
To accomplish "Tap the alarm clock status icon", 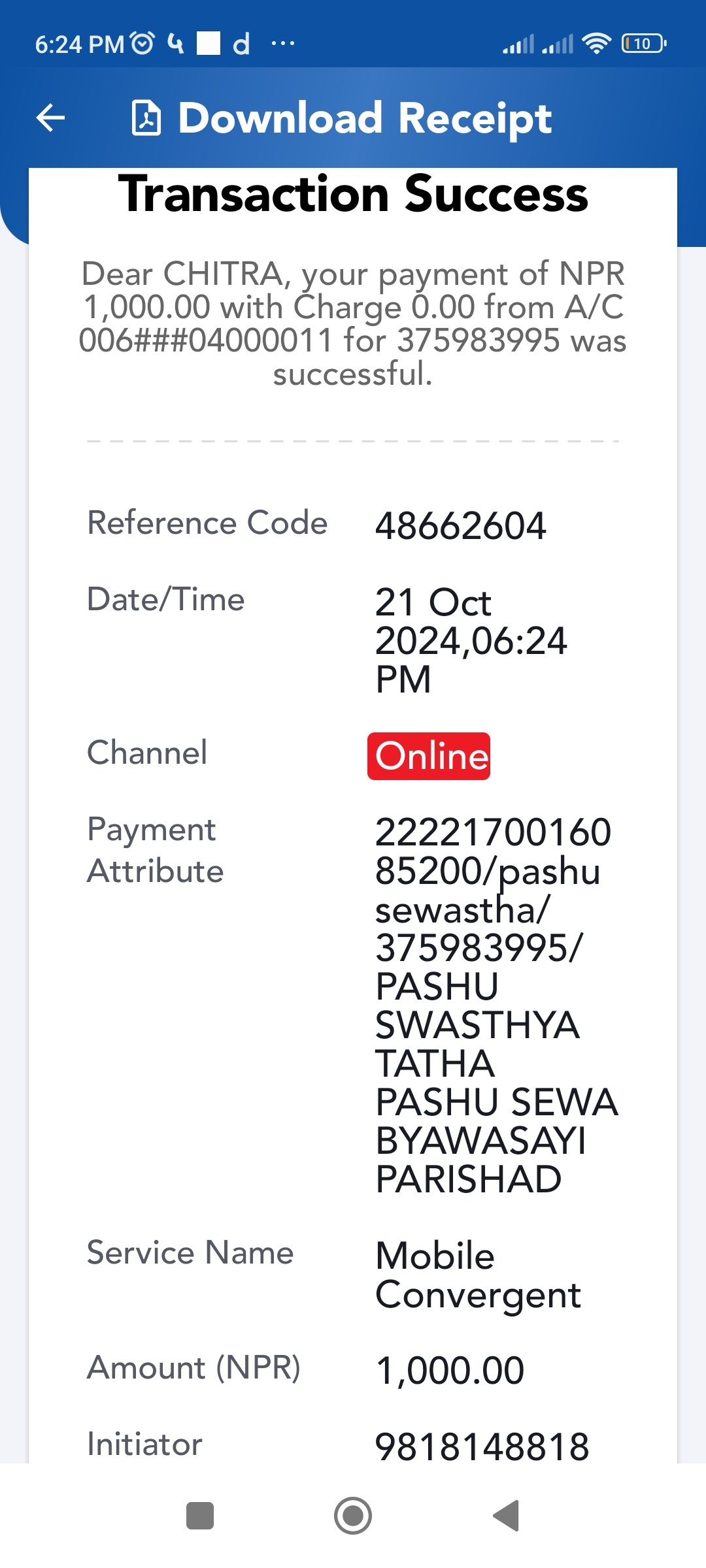I will [143, 43].
